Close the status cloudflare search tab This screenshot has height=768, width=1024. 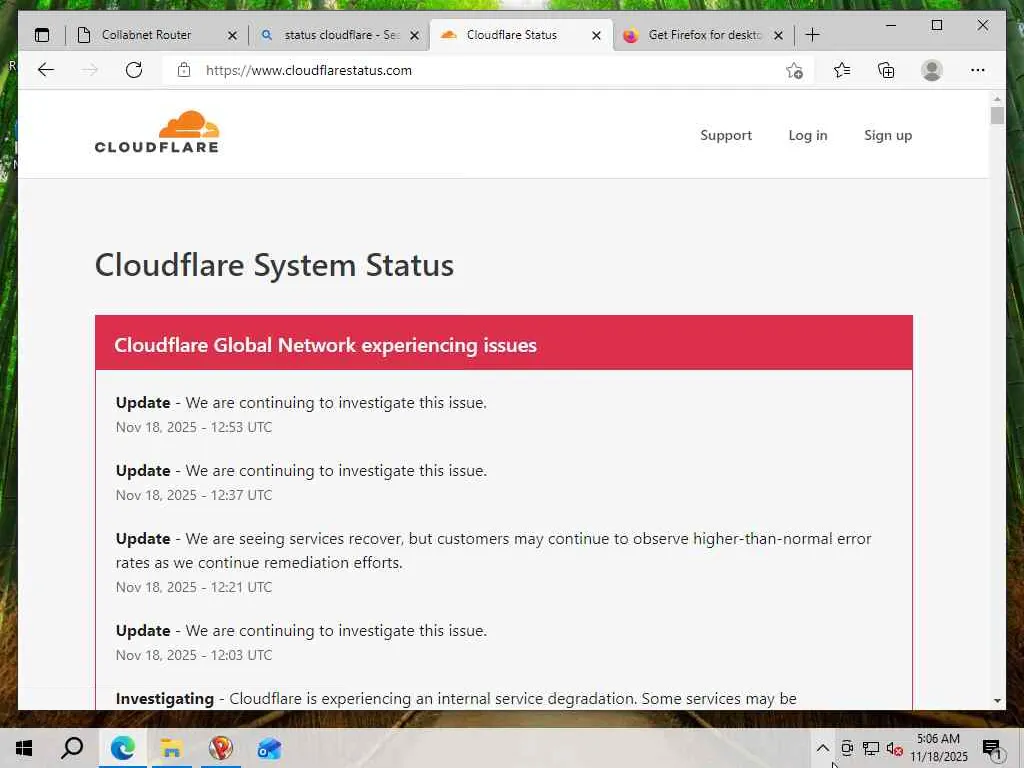[414, 36]
